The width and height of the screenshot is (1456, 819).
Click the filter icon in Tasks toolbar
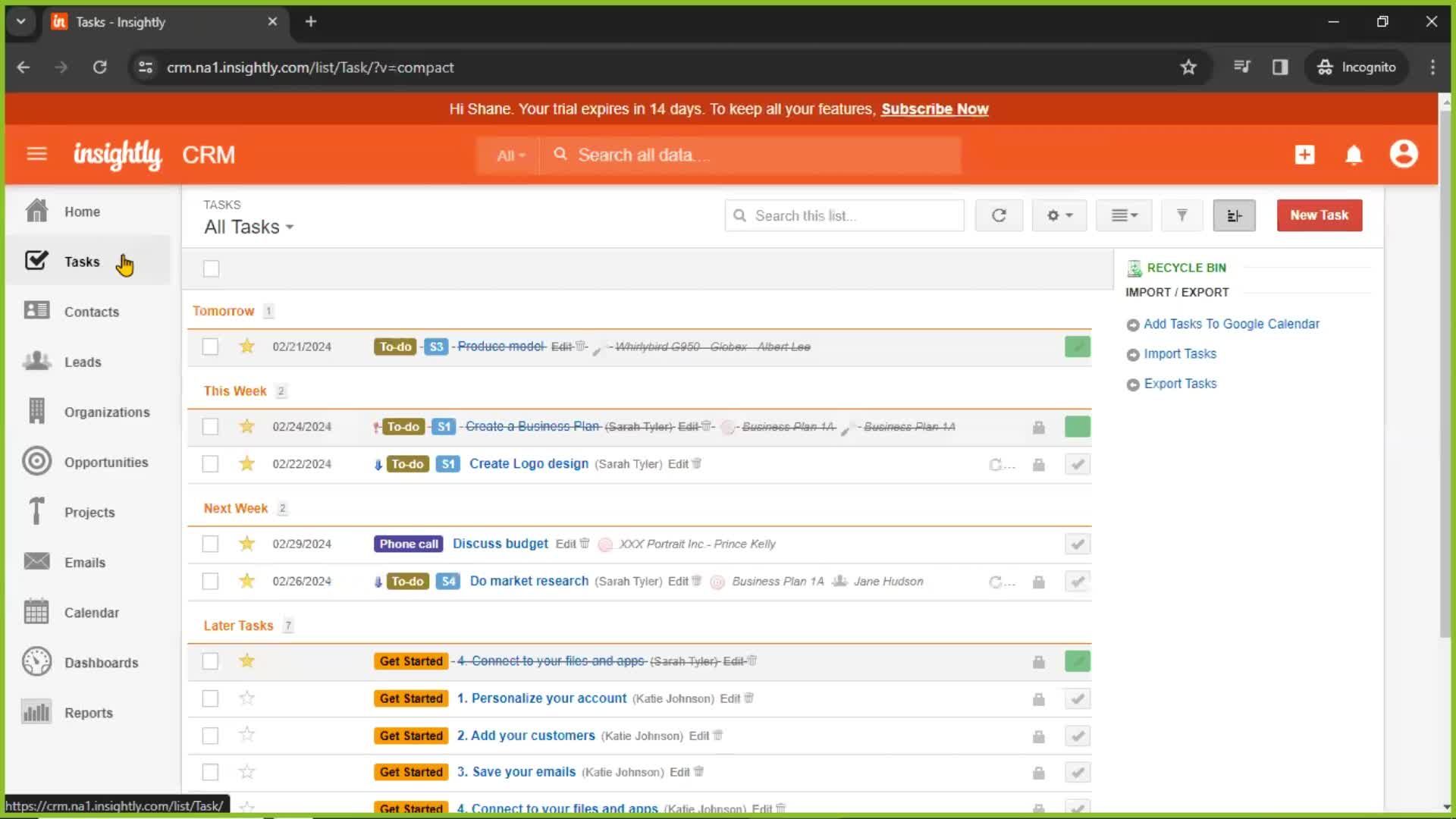pyautogui.click(x=1181, y=215)
